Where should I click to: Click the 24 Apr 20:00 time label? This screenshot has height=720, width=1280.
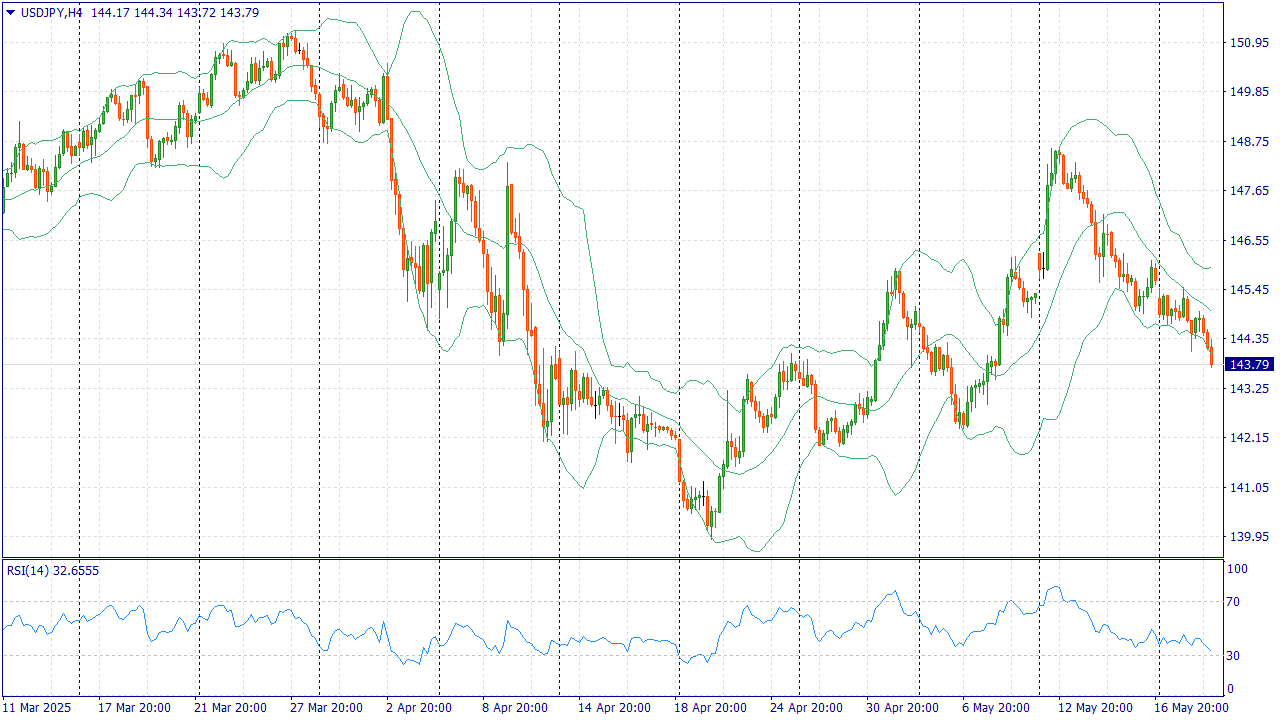(x=807, y=708)
